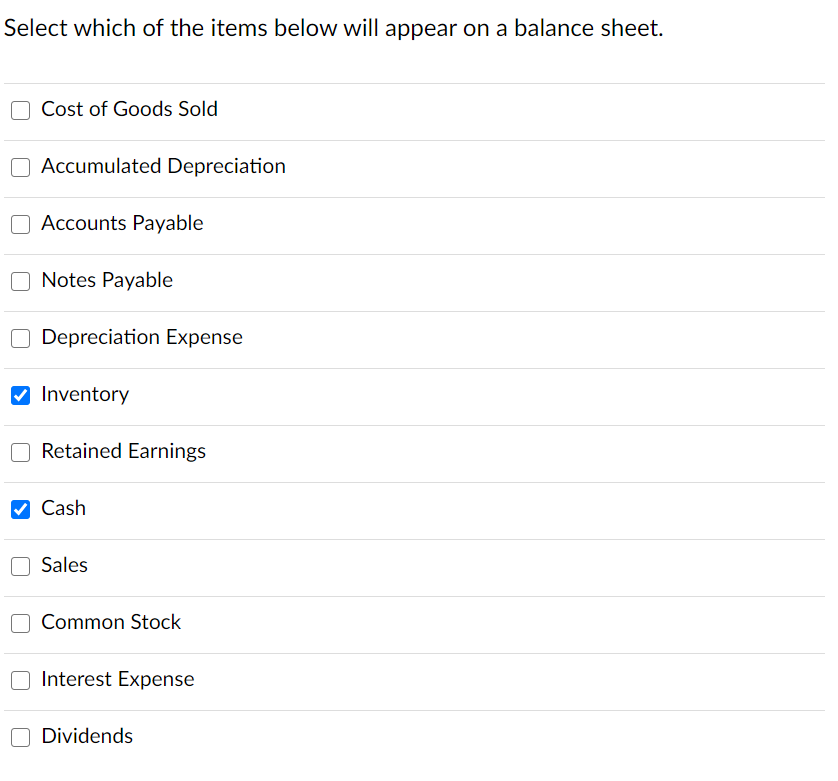Click the Dividends label text

click(x=87, y=736)
